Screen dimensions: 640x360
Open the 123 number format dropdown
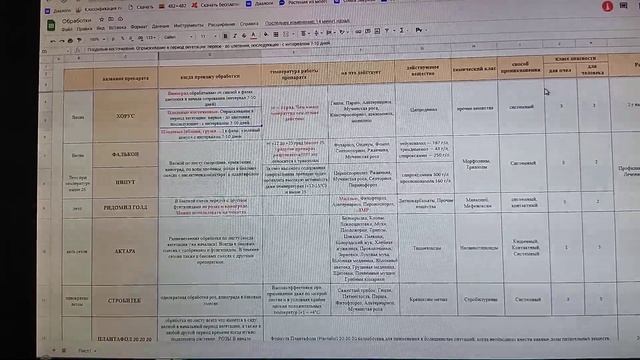click(x=151, y=38)
